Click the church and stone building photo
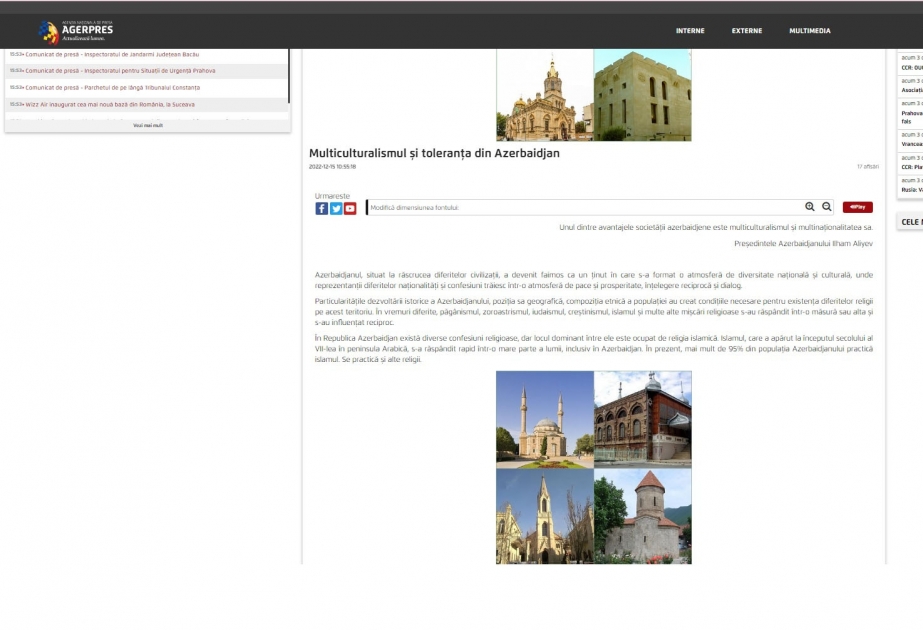923x630 pixels. [x=594, y=95]
